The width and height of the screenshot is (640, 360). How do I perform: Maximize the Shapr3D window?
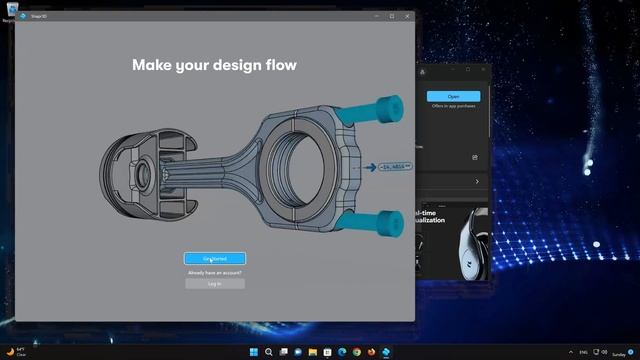pyautogui.click(x=392, y=16)
